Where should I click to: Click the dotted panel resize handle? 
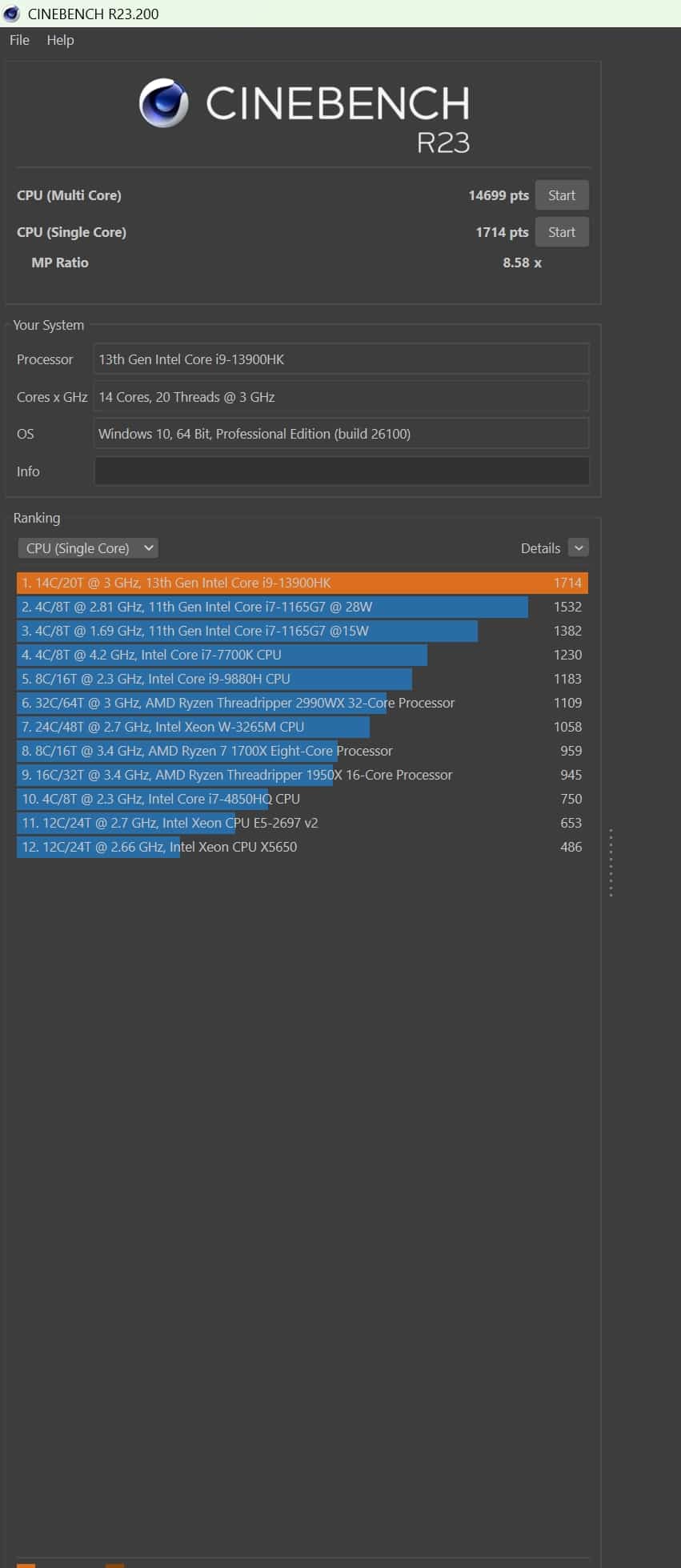click(611, 863)
